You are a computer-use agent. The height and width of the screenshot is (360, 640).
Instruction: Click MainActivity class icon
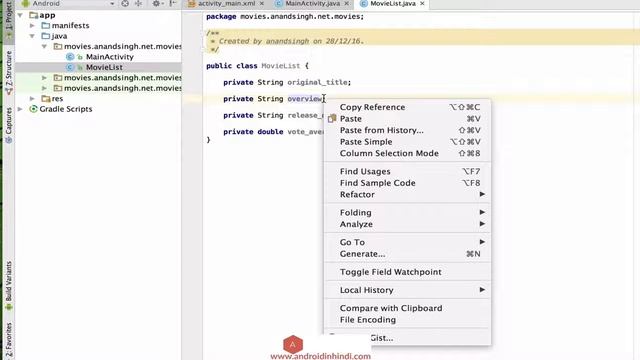[70, 57]
